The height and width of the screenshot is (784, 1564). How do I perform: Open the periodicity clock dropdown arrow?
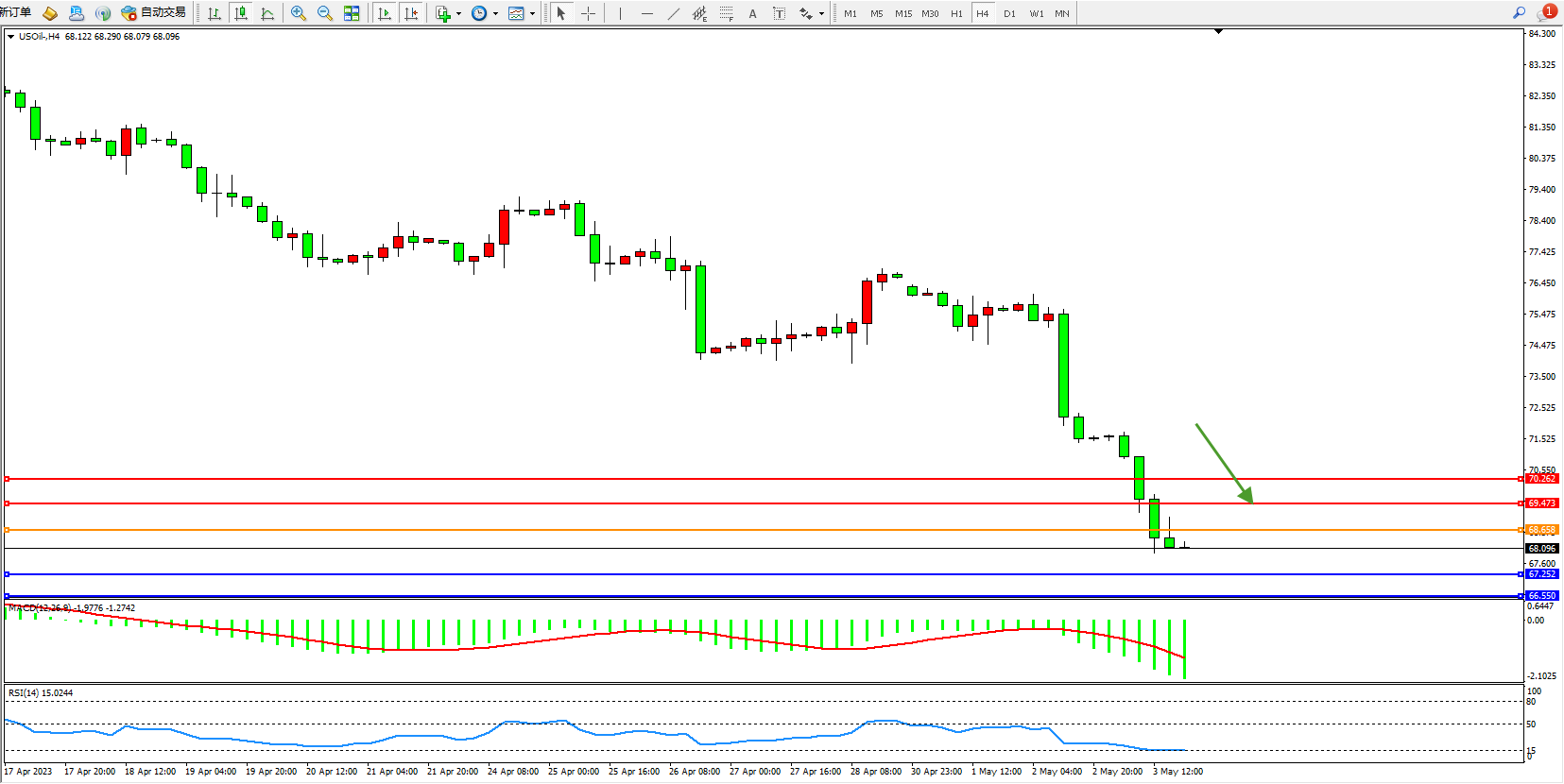click(x=495, y=13)
